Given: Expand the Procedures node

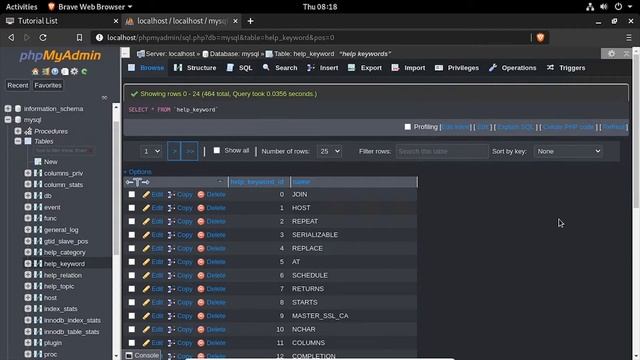Looking at the screenshot, I should pos(18,131).
